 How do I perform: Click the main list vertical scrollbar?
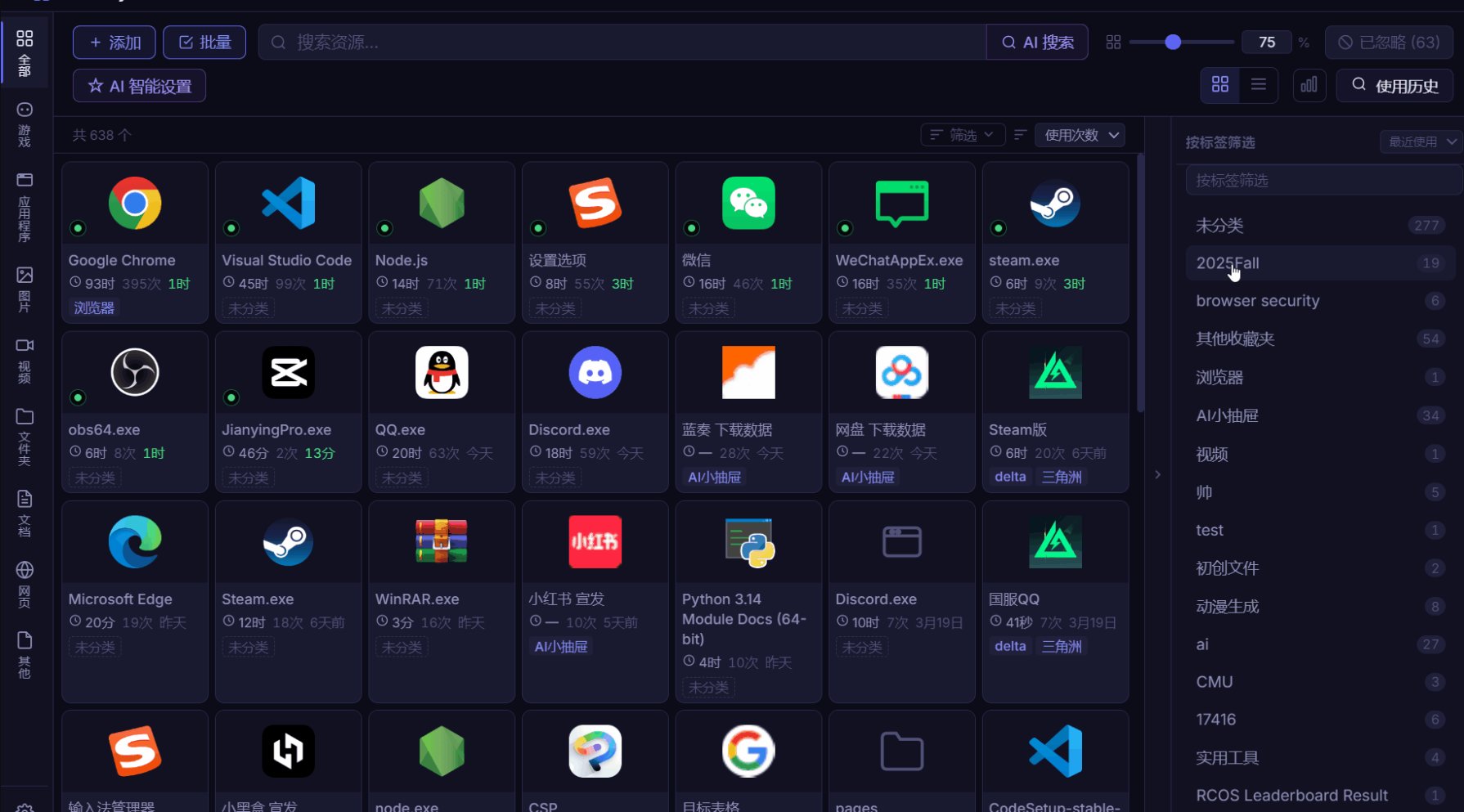click(1140, 282)
